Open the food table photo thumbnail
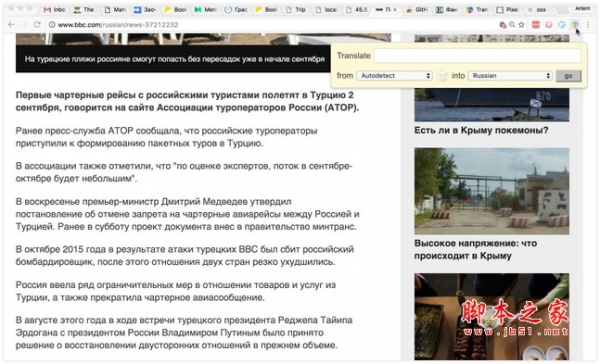Viewport: 600px width, 364px height. [492, 317]
